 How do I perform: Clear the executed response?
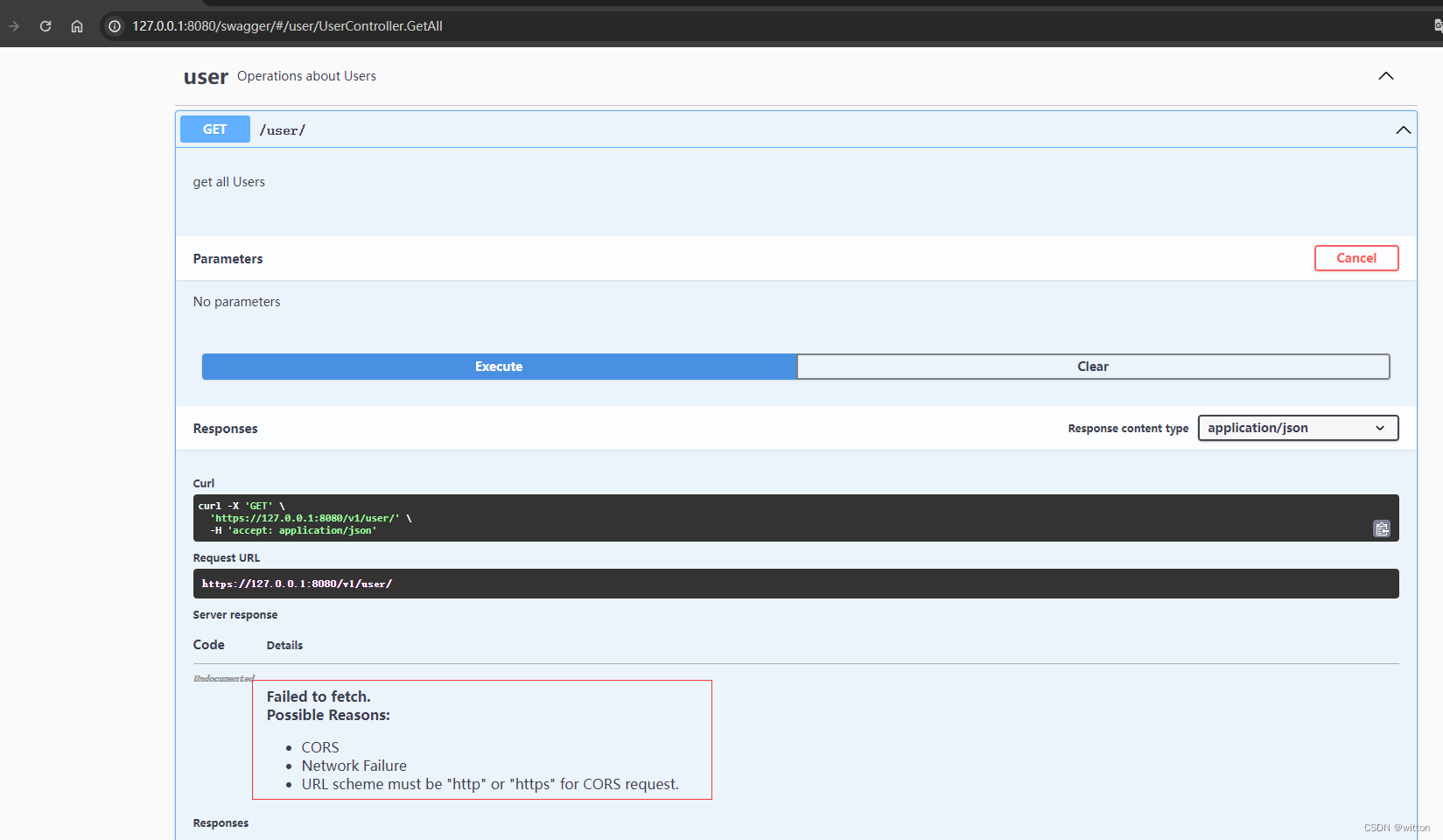coord(1092,367)
